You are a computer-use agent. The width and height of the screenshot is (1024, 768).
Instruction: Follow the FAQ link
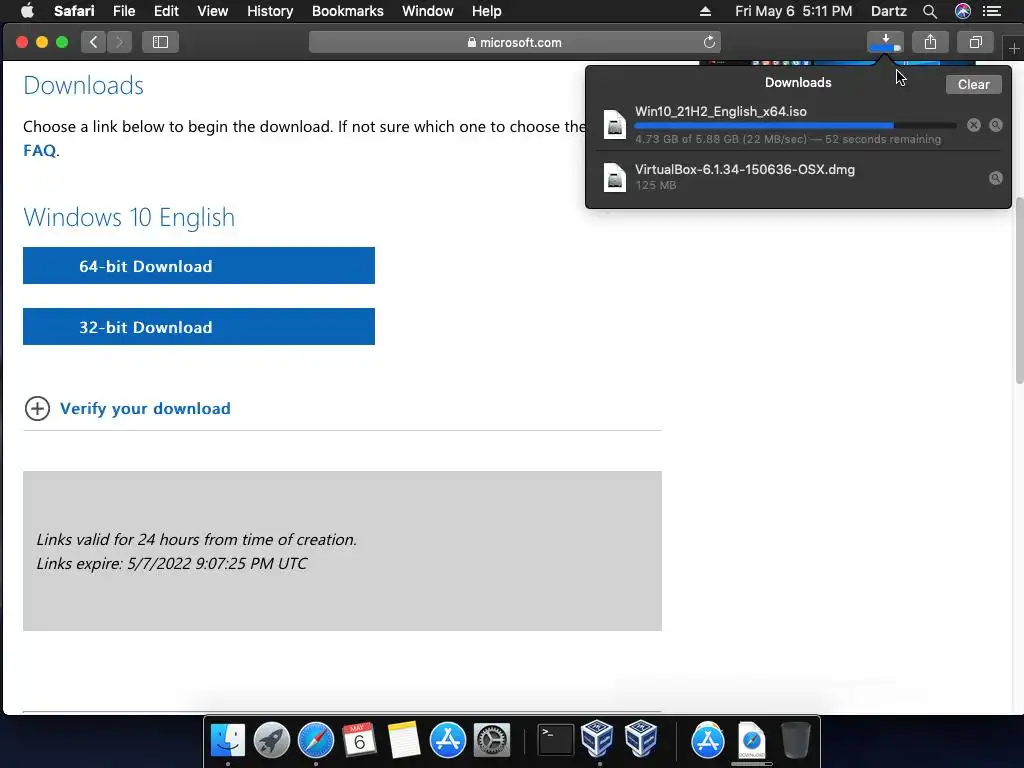[40, 150]
